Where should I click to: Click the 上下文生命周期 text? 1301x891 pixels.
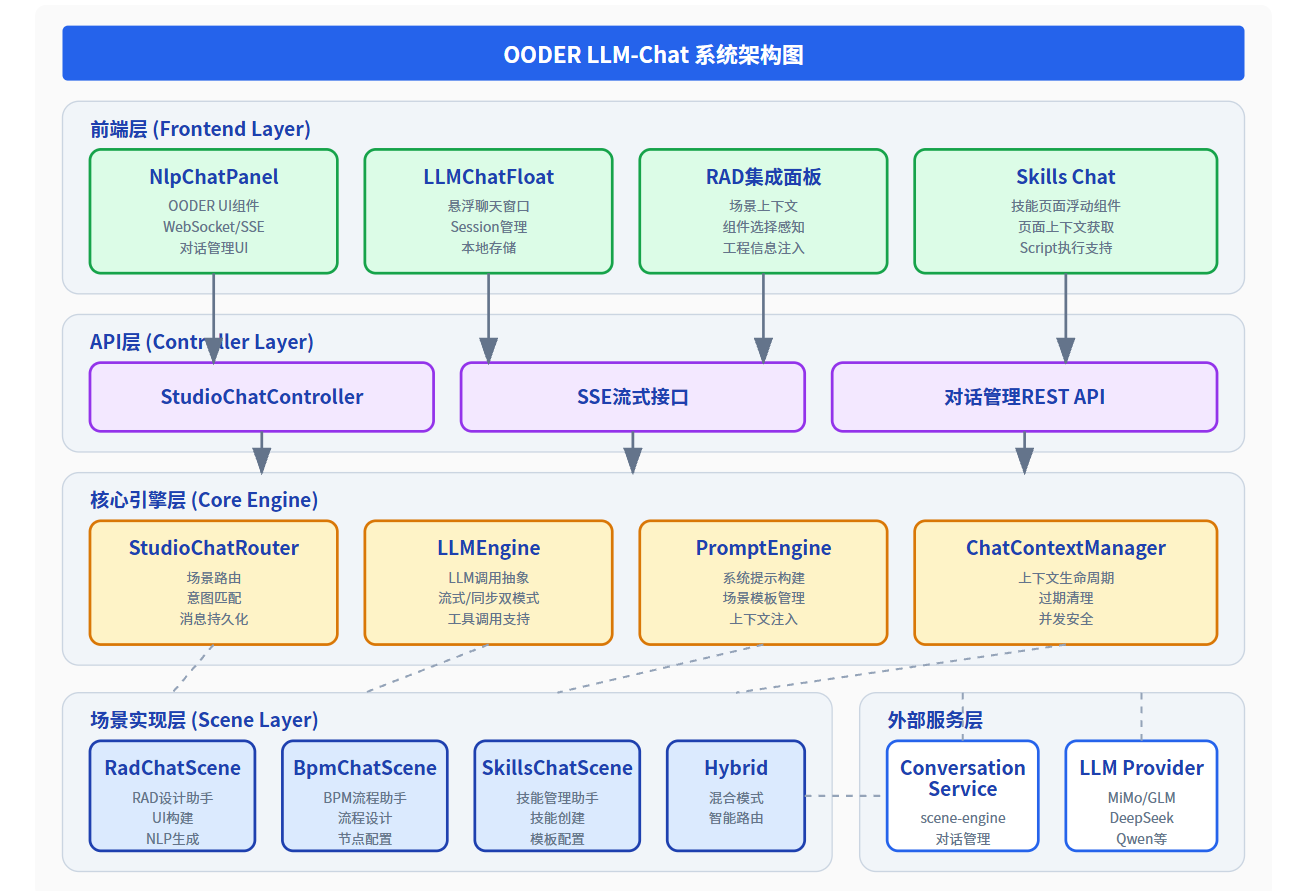pyautogui.click(x=1066, y=578)
